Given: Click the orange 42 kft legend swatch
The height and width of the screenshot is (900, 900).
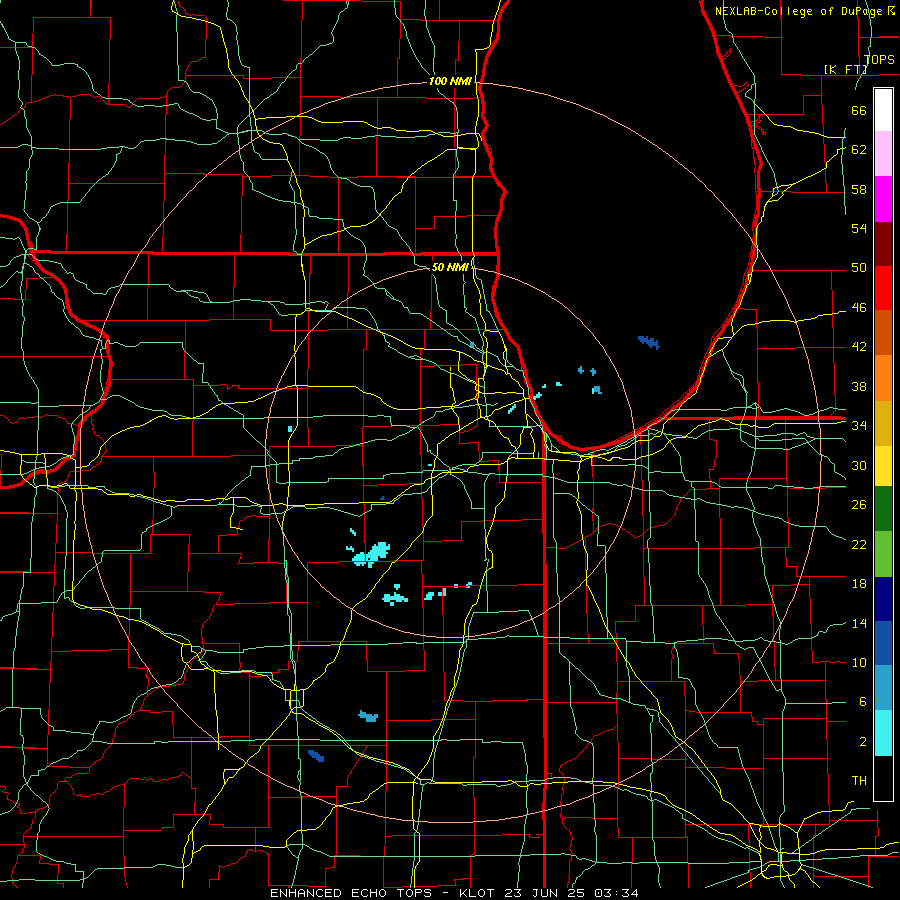Looking at the screenshot, I should (x=883, y=377).
